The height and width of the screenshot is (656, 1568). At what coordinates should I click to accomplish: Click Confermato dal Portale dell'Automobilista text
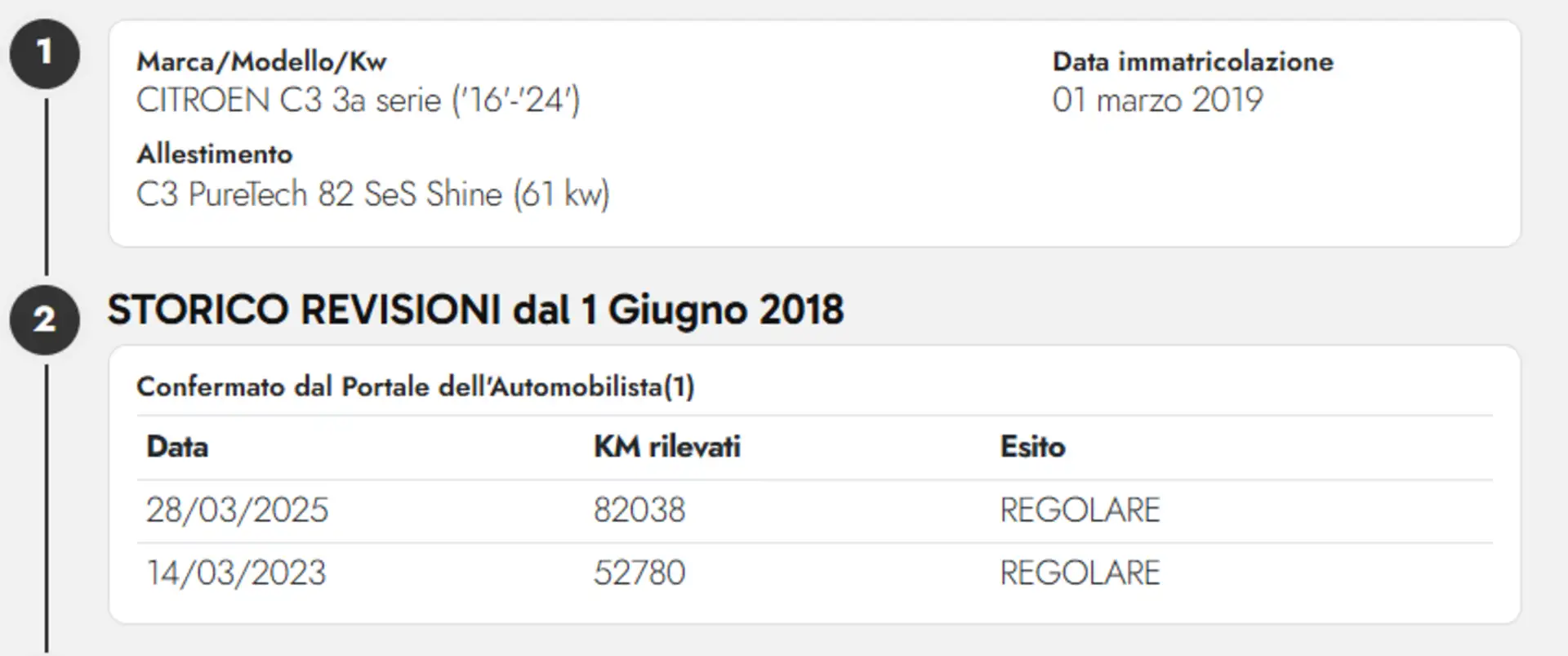click(x=399, y=386)
